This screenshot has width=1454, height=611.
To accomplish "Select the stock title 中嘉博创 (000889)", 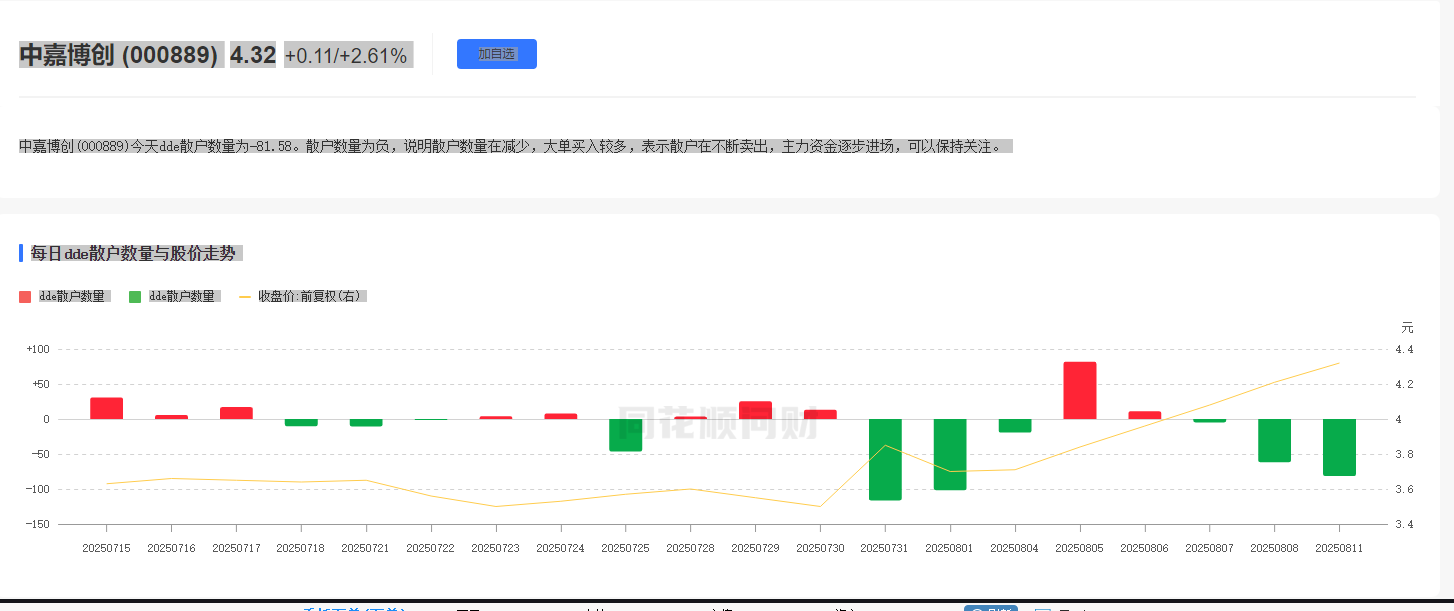I will pos(119,55).
